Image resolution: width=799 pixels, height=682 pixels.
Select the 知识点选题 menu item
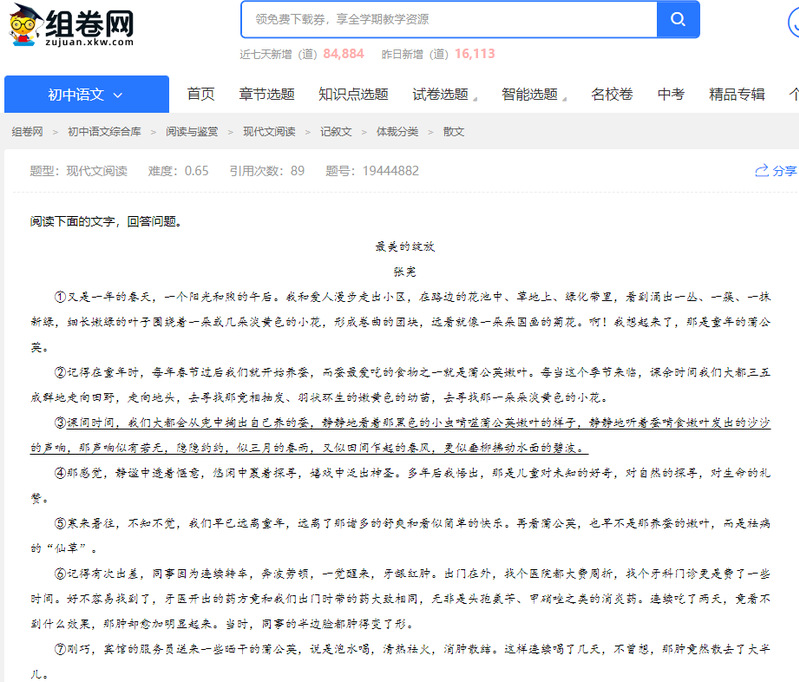point(353,95)
